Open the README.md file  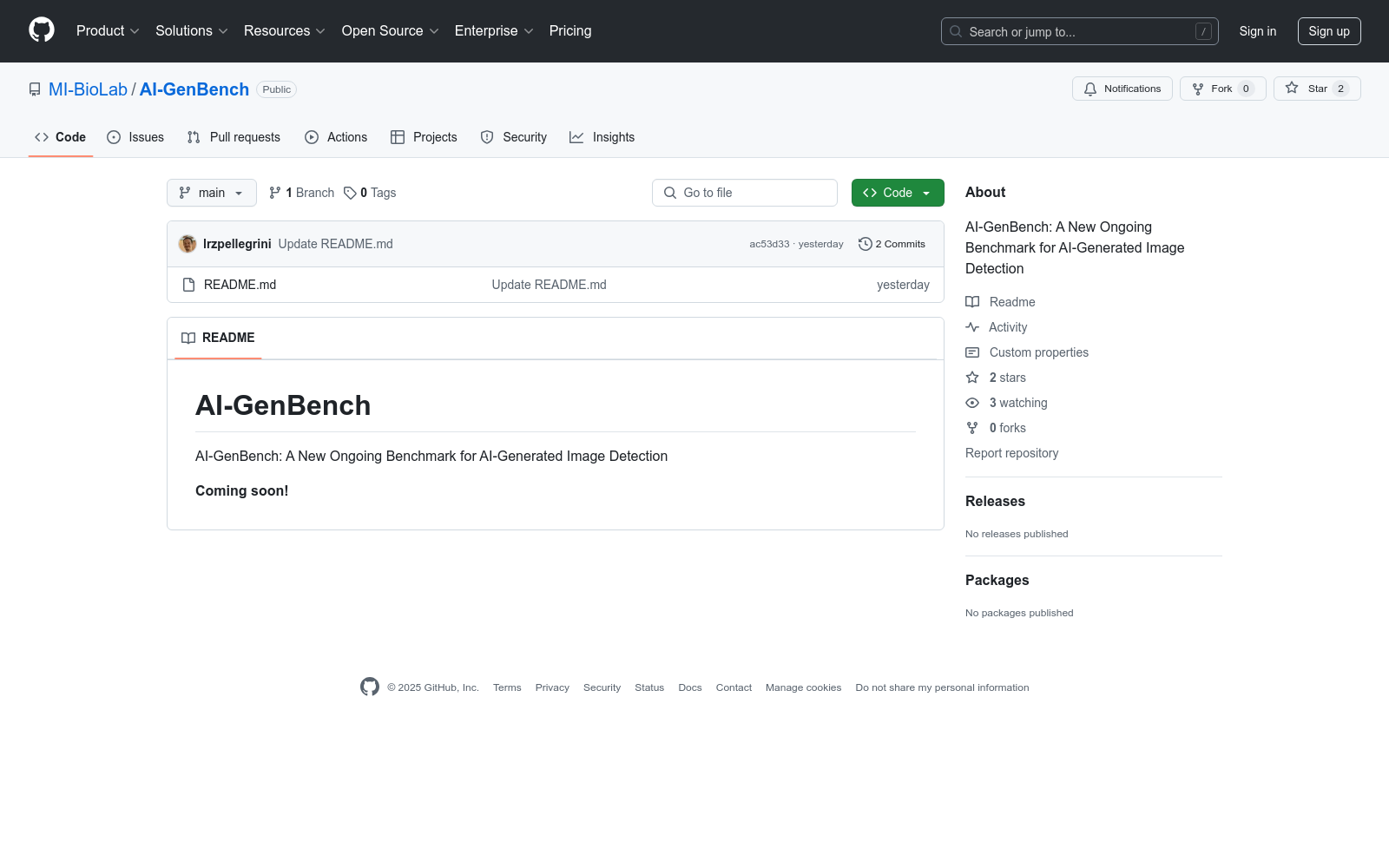(x=240, y=285)
